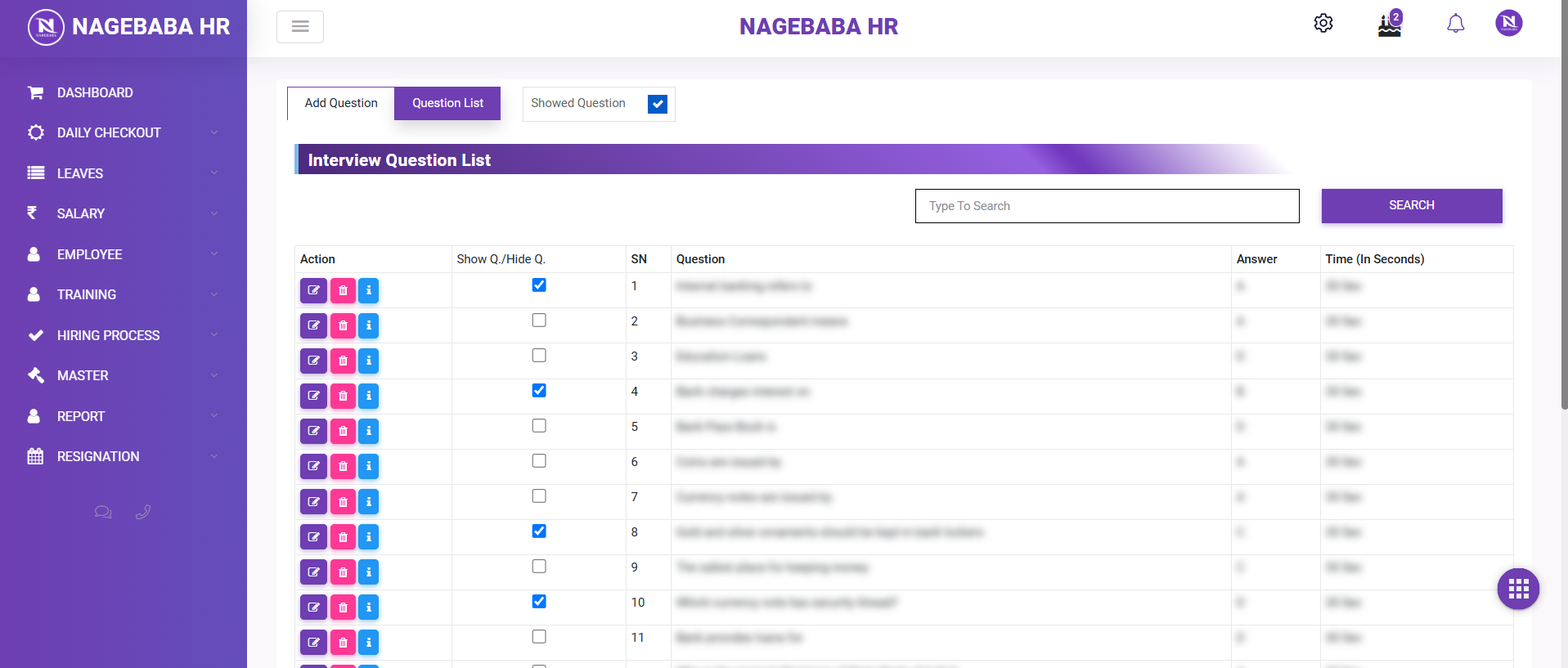Open the floating apps grid button
Screen dimensions: 1568x668
pyautogui.click(x=1518, y=589)
